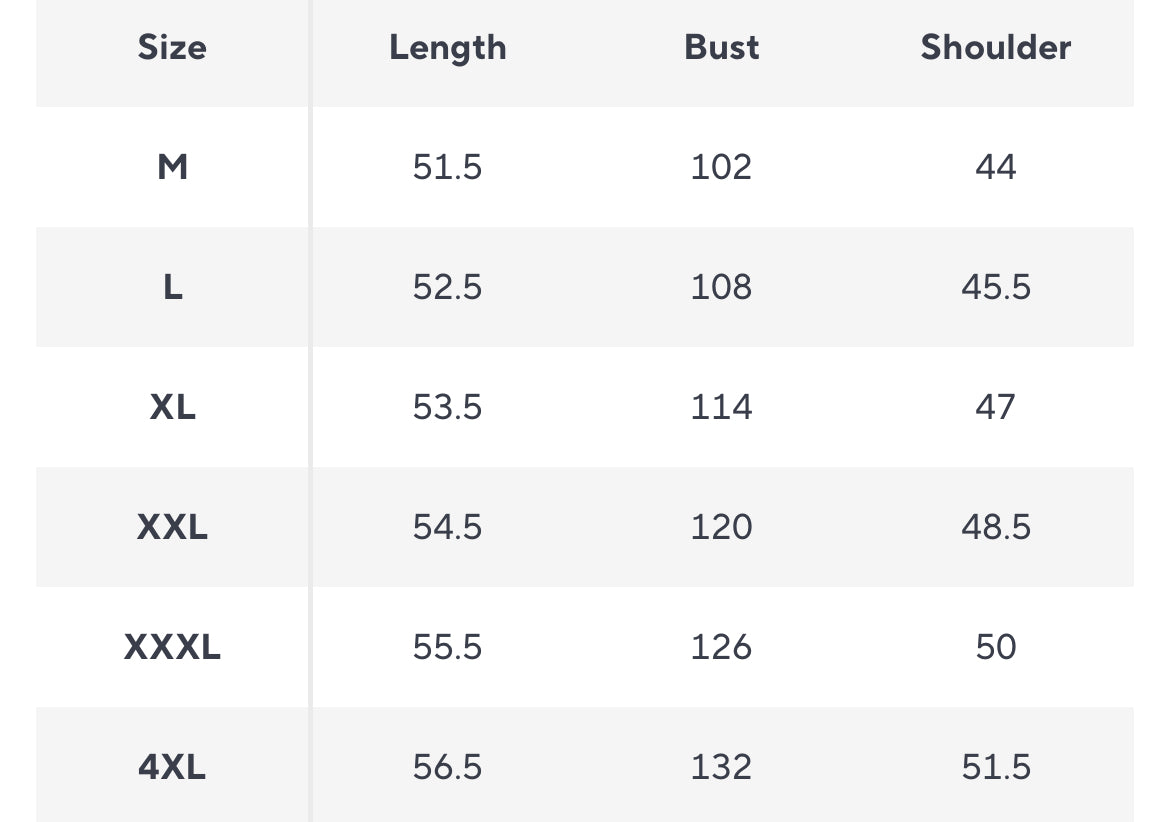Image resolution: width=1170 pixels, height=822 pixels.
Task: Select the L size row label
Action: pyautogui.click(x=172, y=287)
